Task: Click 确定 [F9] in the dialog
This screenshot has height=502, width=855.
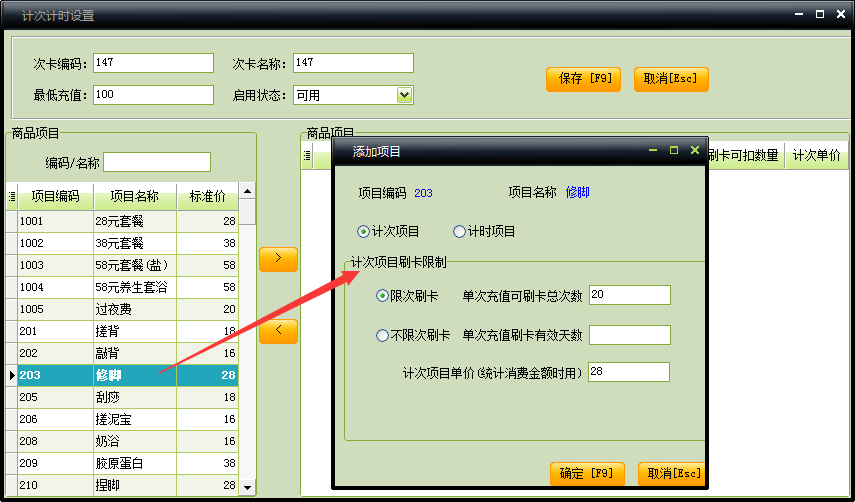Action: click(587, 474)
